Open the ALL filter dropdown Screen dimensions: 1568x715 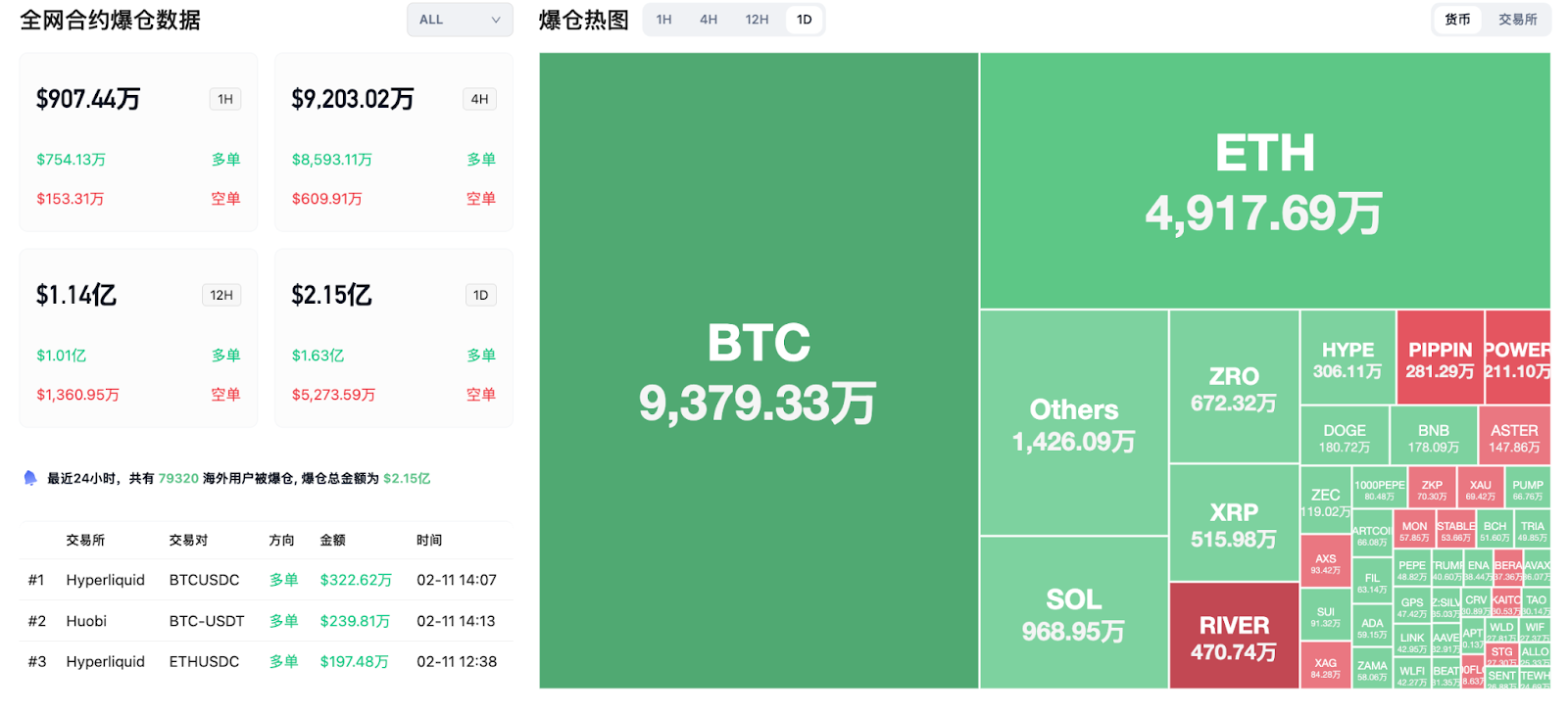point(459,20)
